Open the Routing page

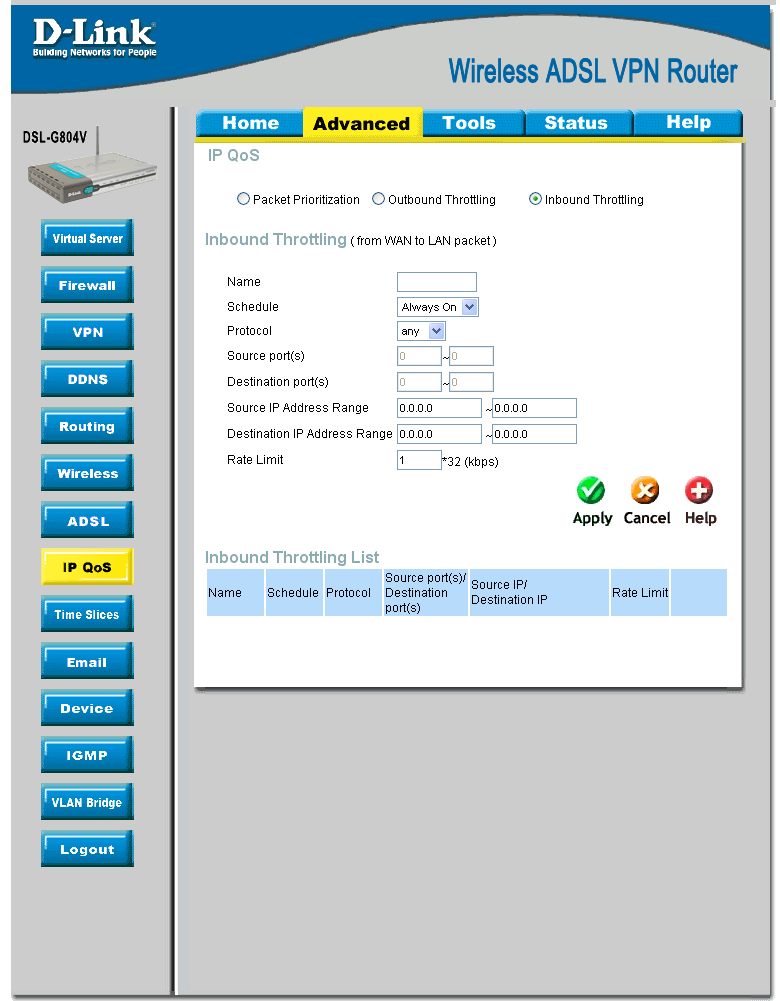(87, 426)
